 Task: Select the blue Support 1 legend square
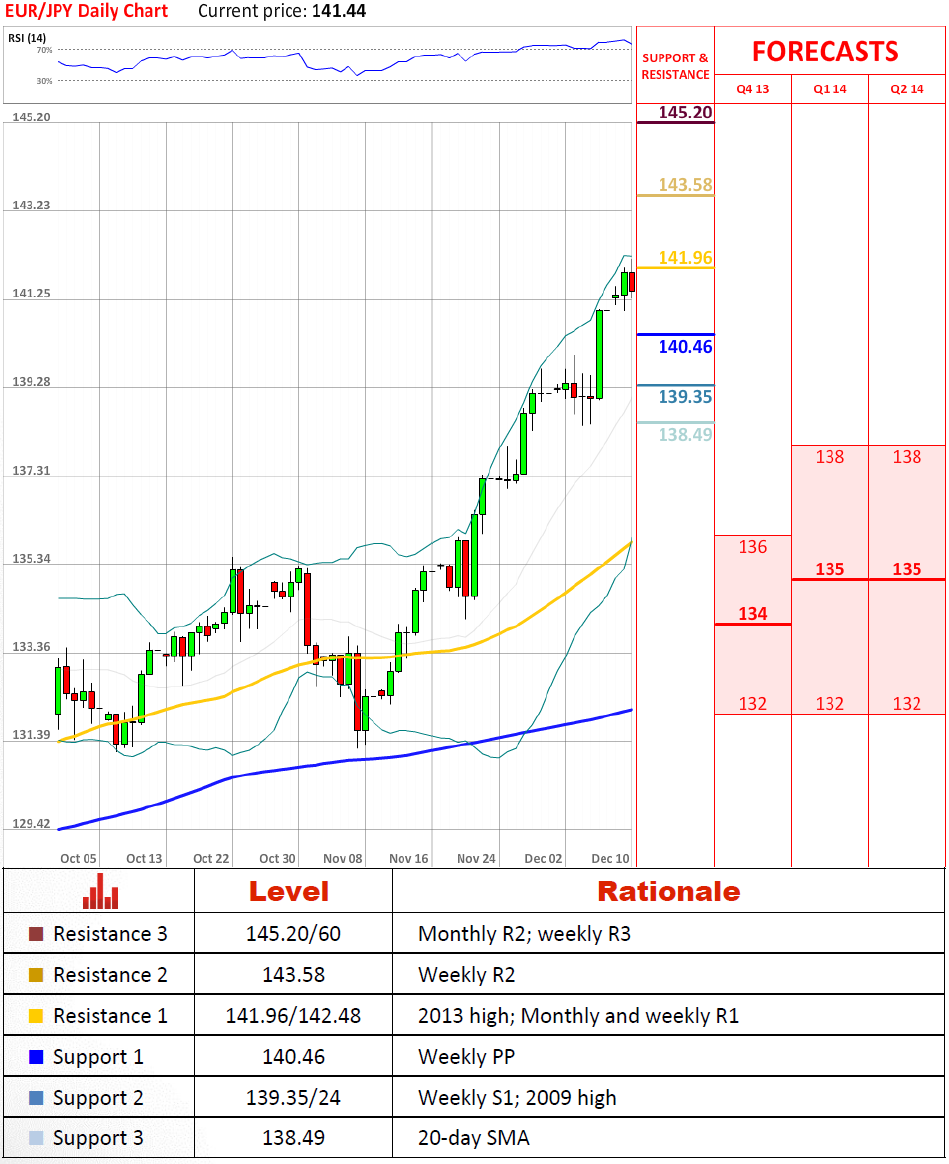(x=36, y=1057)
